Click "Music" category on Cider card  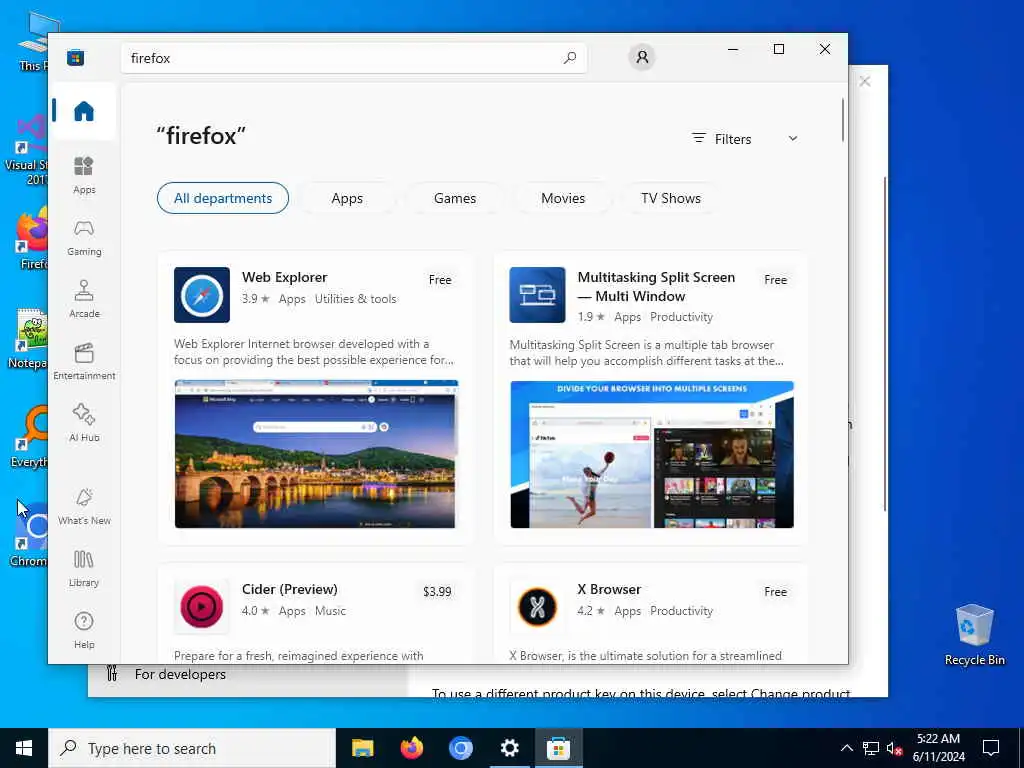[330, 611]
